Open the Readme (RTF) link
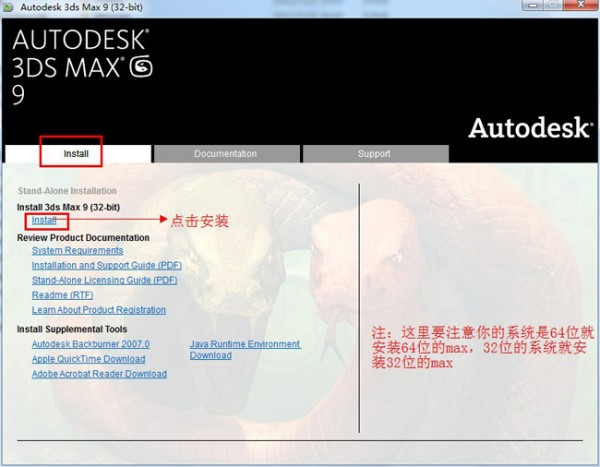600x467 pixels. (63, 295)
